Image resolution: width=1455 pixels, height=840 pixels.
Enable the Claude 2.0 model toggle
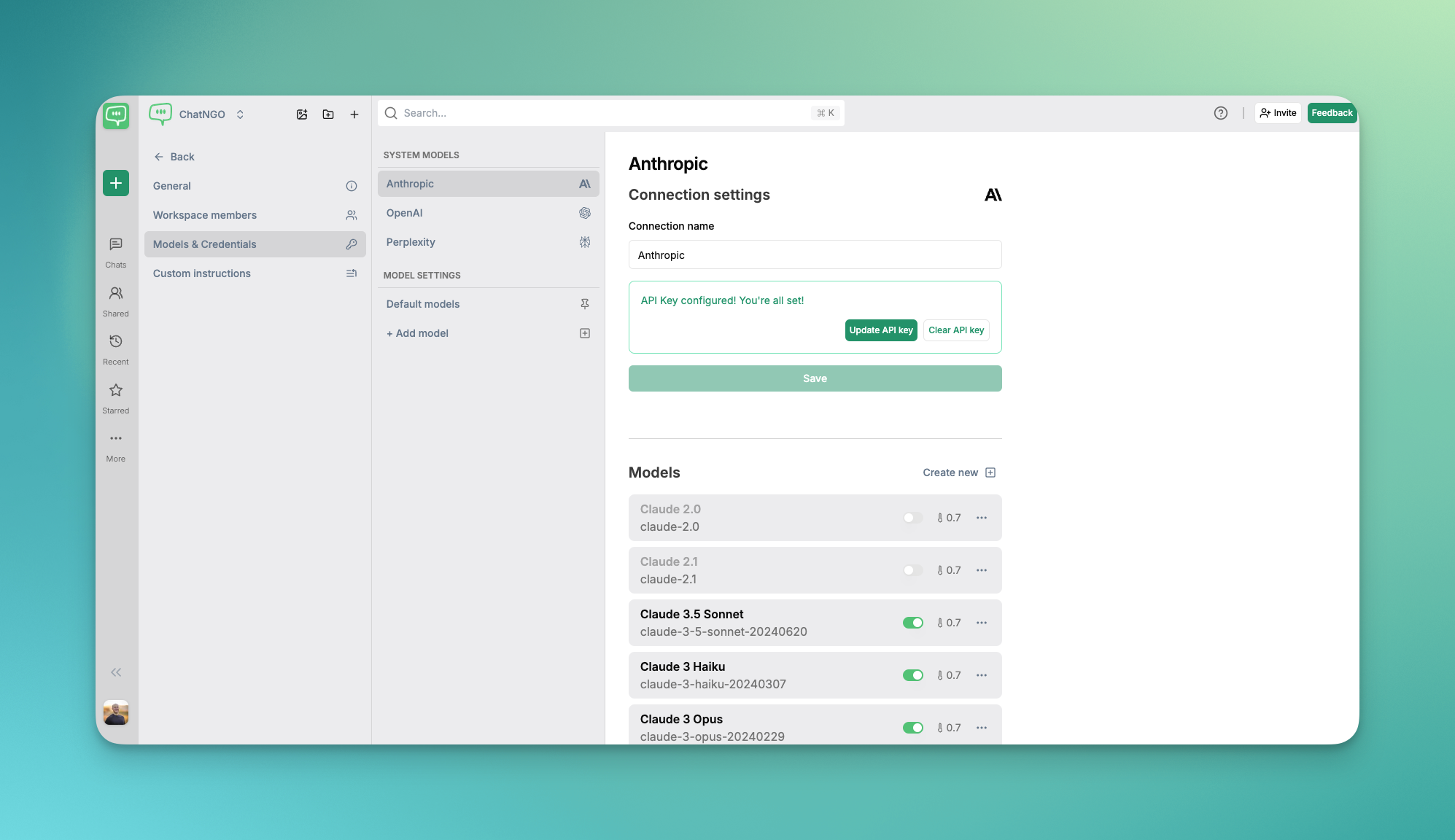912,518
